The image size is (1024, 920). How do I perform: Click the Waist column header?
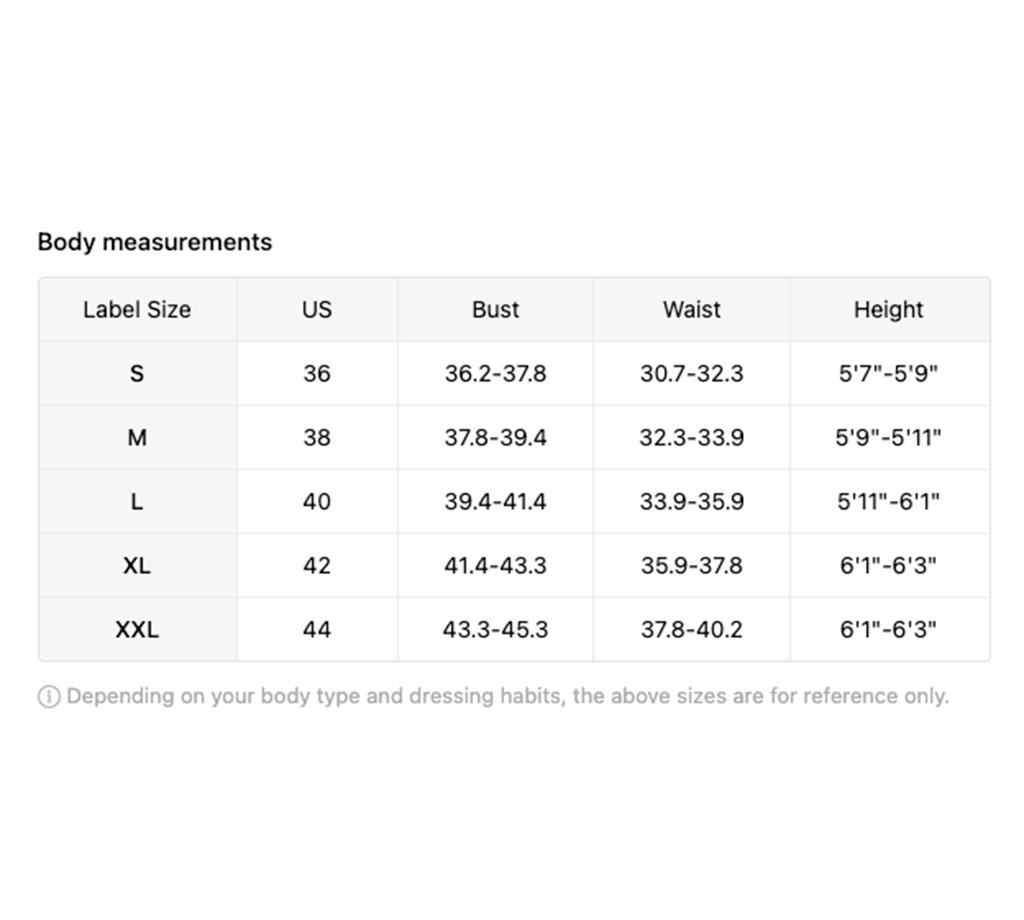click(691, 310)
